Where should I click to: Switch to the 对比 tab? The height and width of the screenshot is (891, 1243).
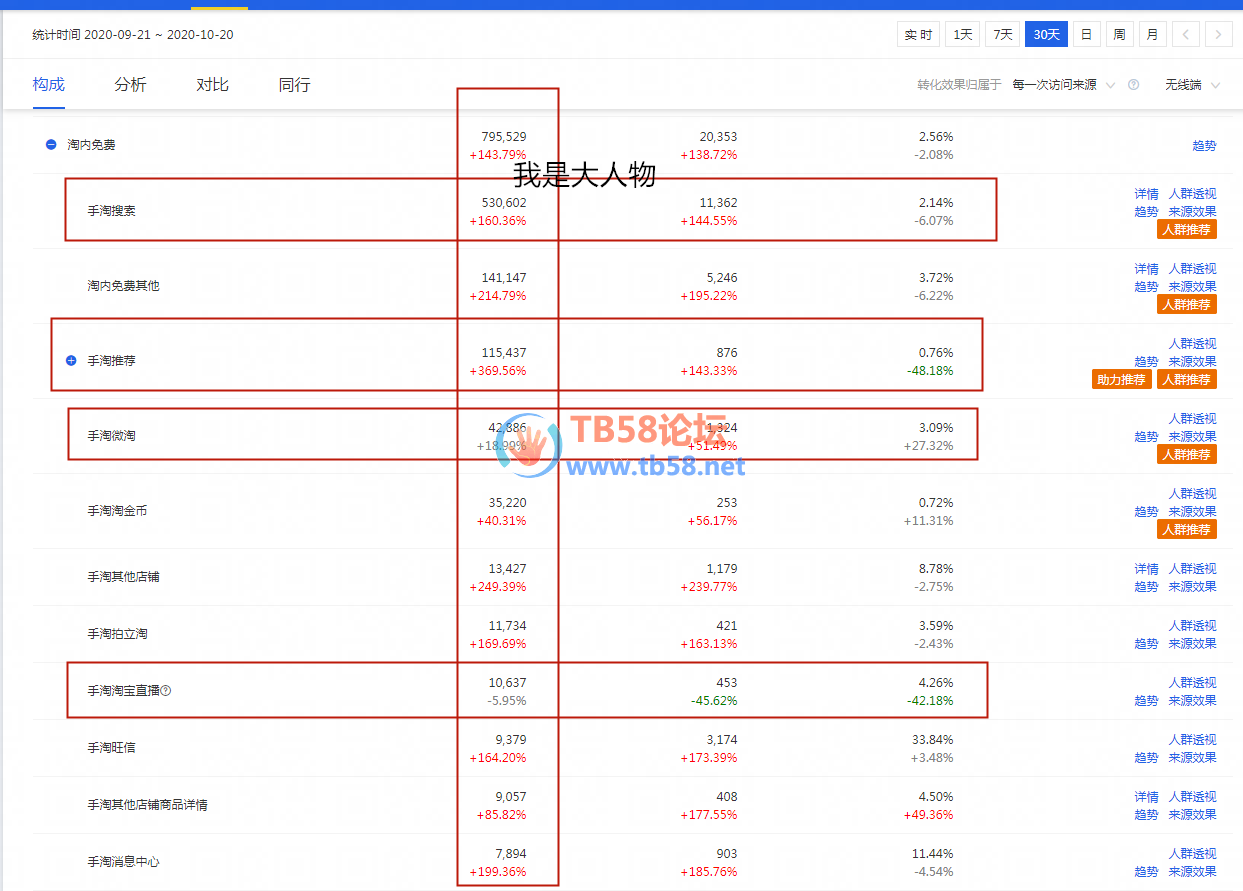click(212, 85)
